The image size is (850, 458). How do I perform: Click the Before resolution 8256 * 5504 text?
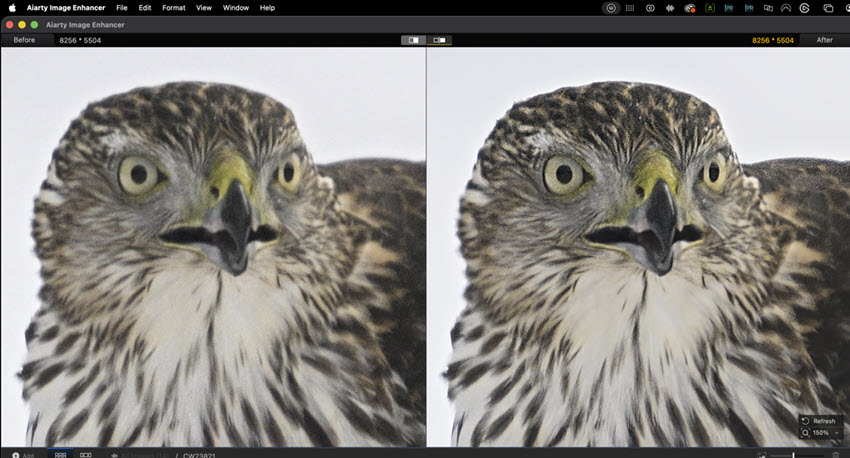[80, 40]
